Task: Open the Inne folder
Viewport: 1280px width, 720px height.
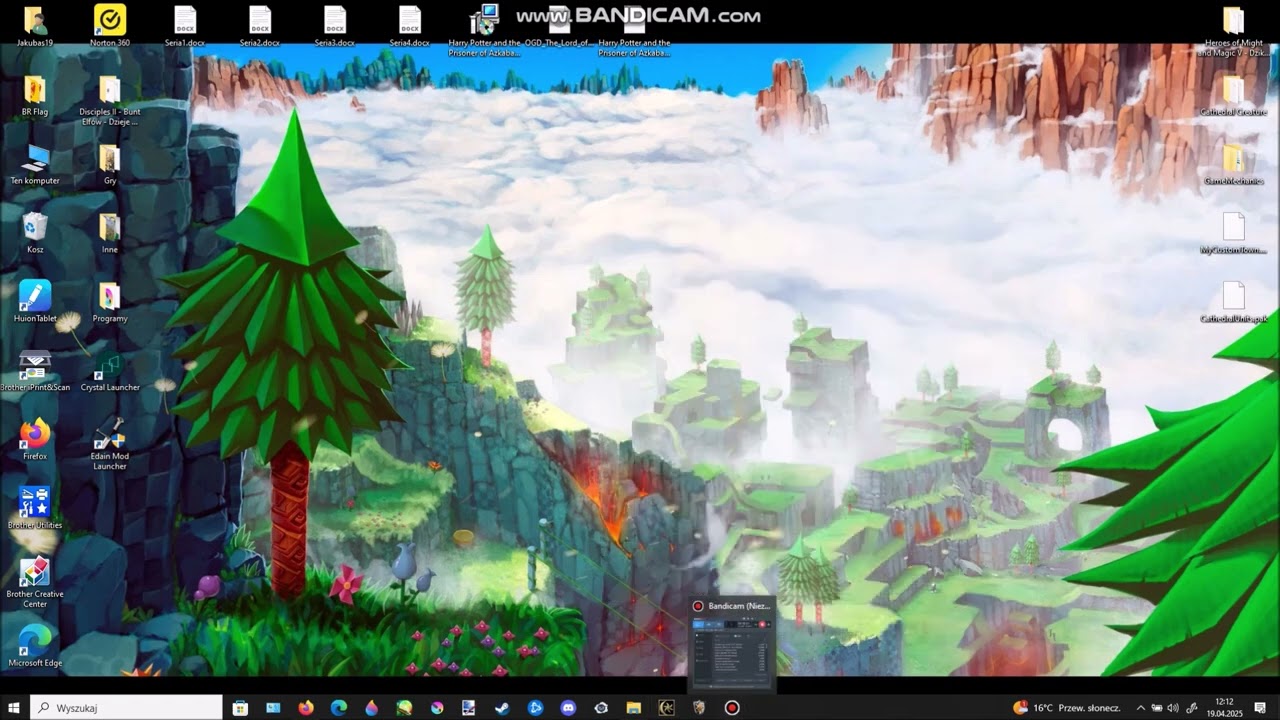Action: tap(110, 233)
